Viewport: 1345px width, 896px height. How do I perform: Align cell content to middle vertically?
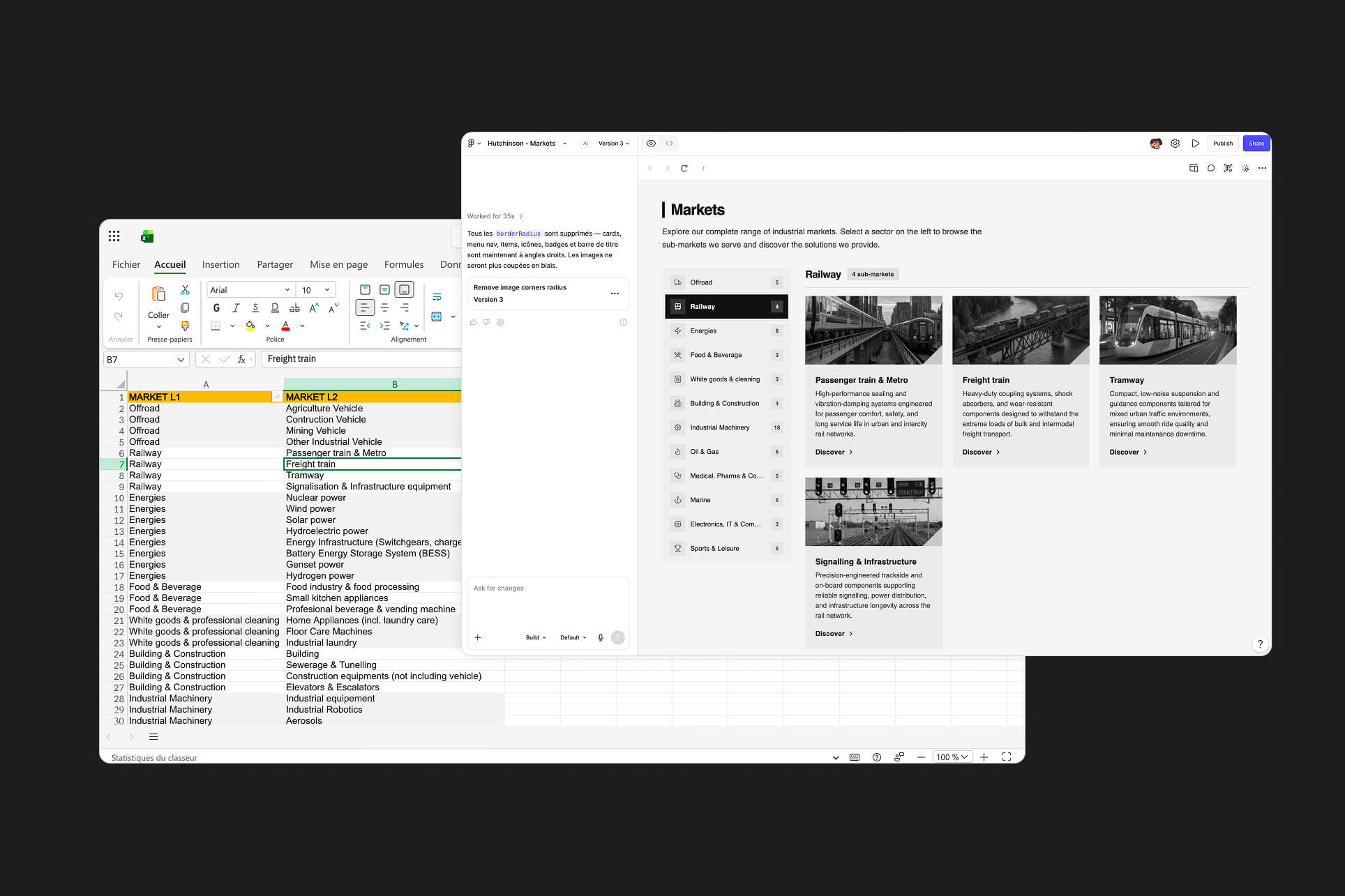tap(384, 289)
